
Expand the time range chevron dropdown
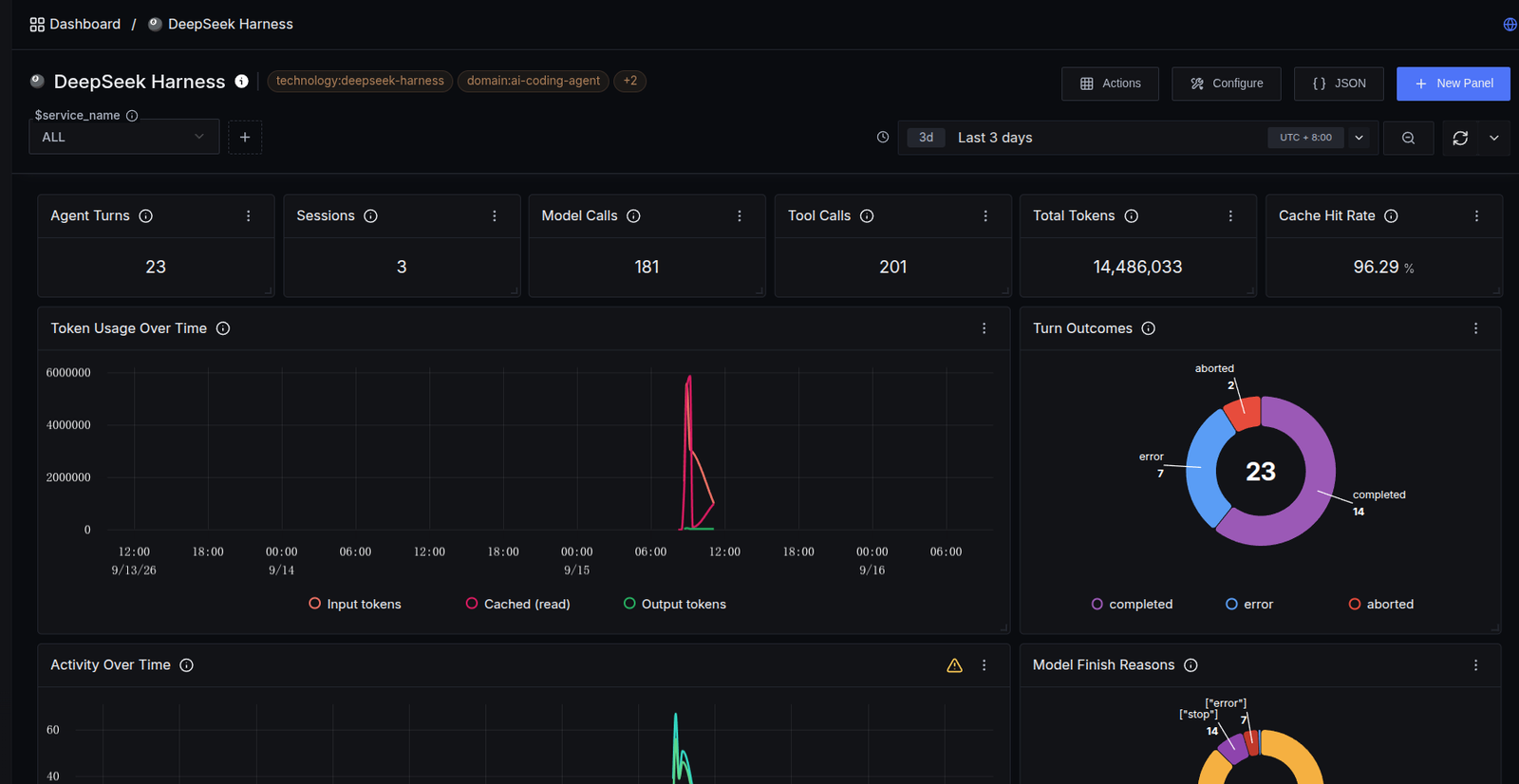[x=1360, y=138]
